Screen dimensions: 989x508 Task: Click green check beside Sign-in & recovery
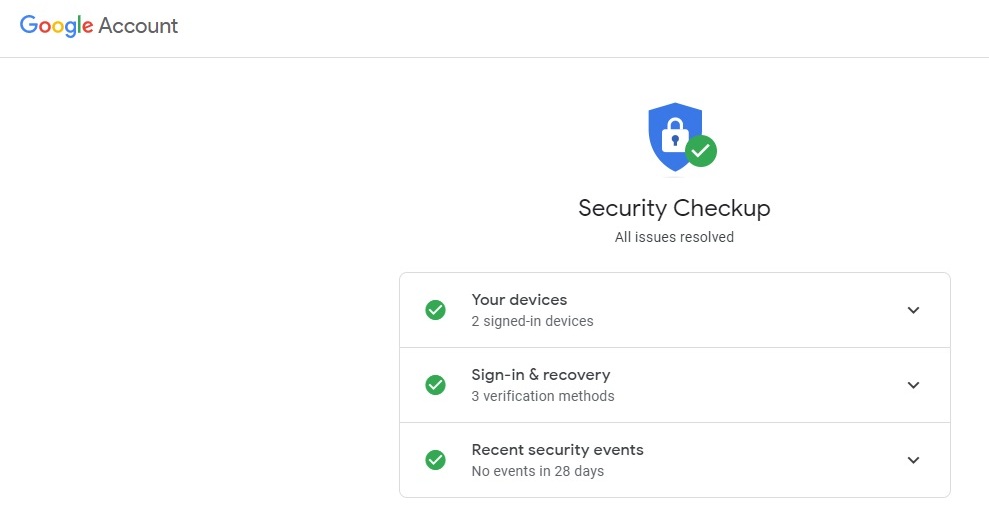435,385
